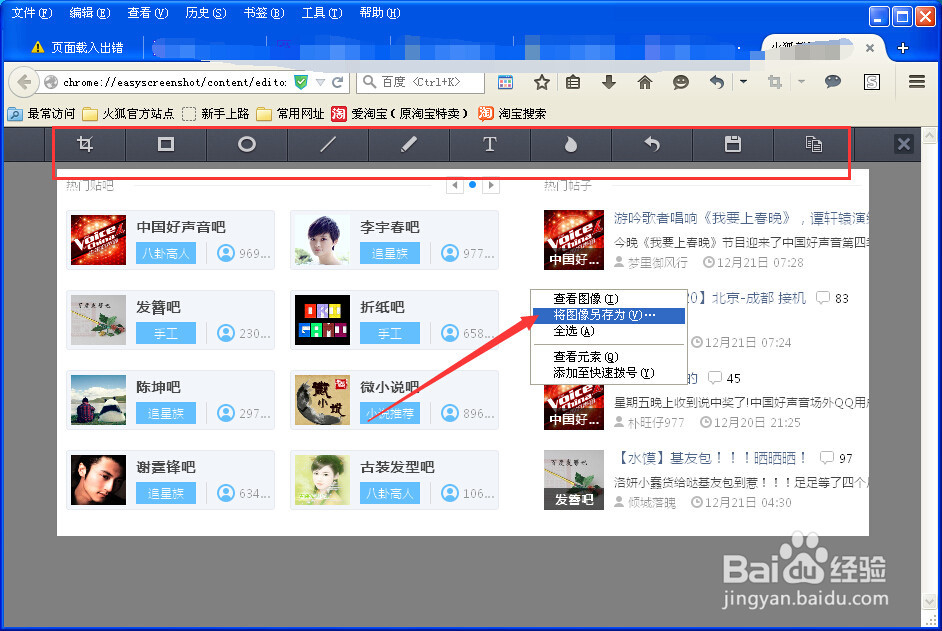
Task: Select the crop tool in editor toolbar
Action: [x=85, y=144]
